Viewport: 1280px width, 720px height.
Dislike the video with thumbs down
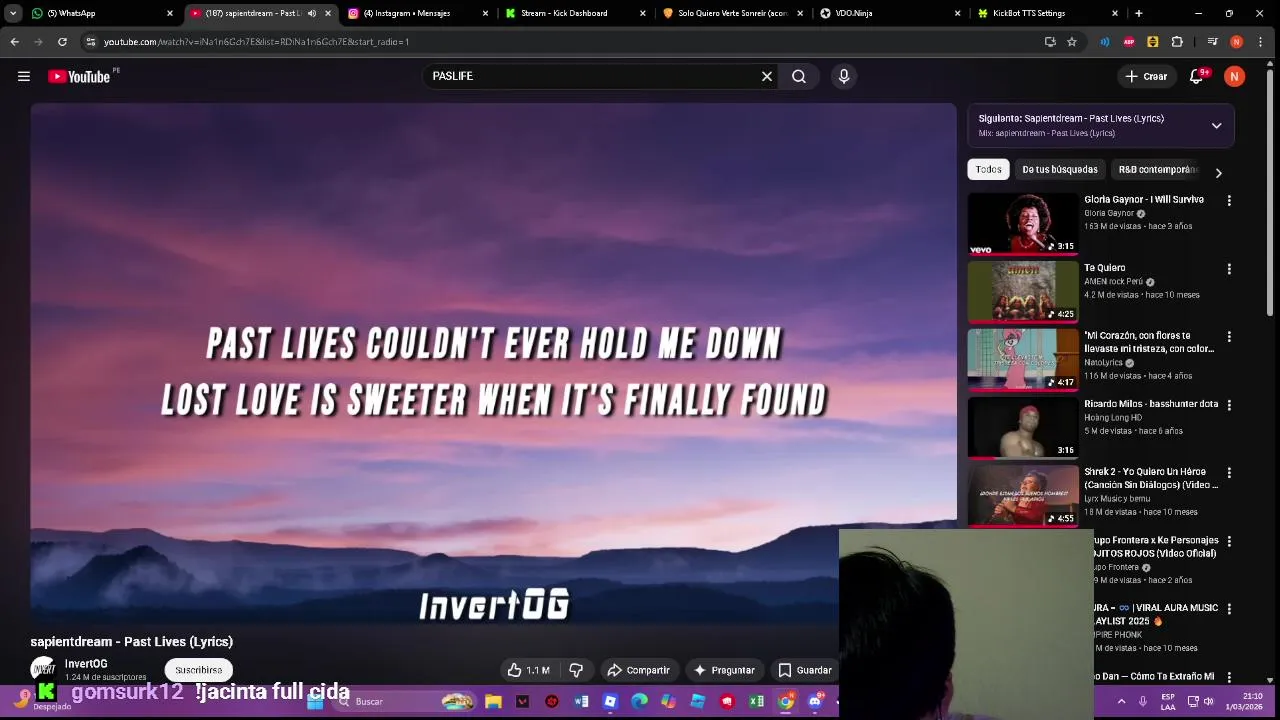click(577, 670)
